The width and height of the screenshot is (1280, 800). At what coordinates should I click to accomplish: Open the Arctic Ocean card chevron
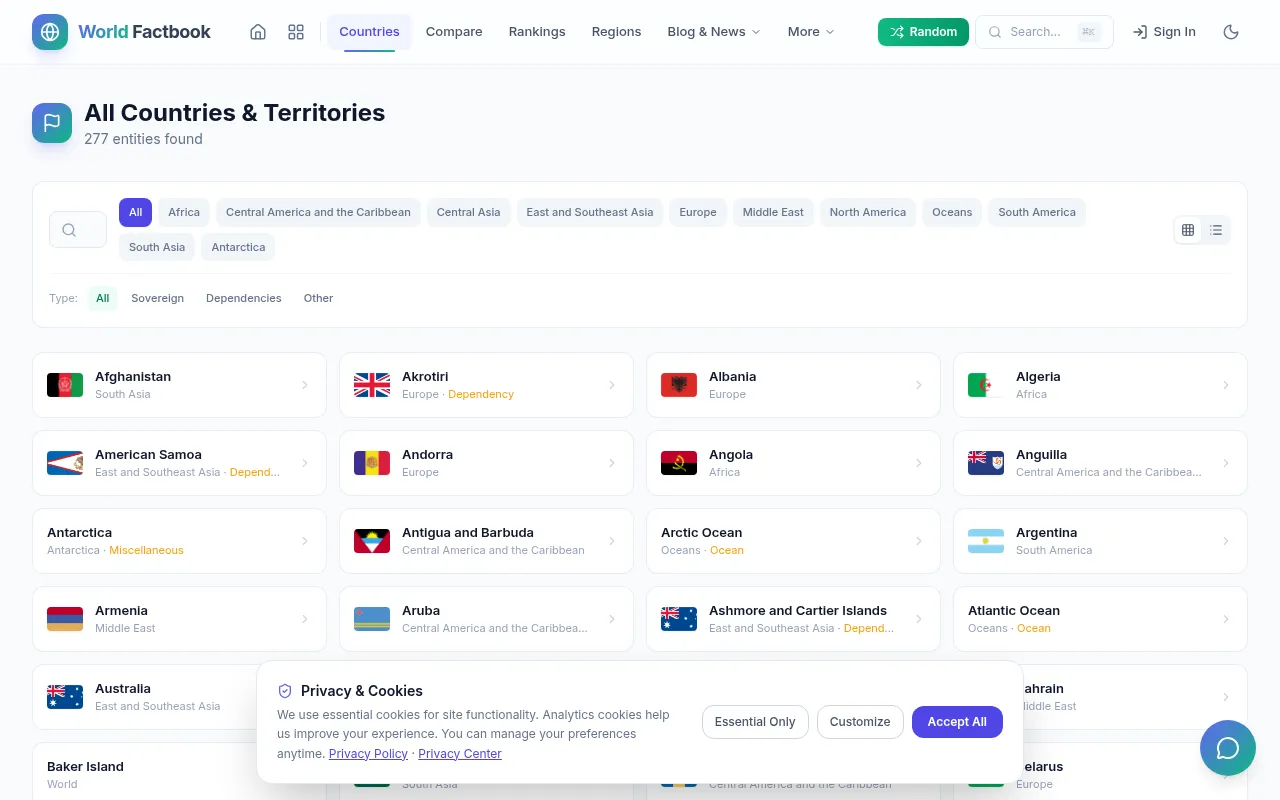point(919,541)
